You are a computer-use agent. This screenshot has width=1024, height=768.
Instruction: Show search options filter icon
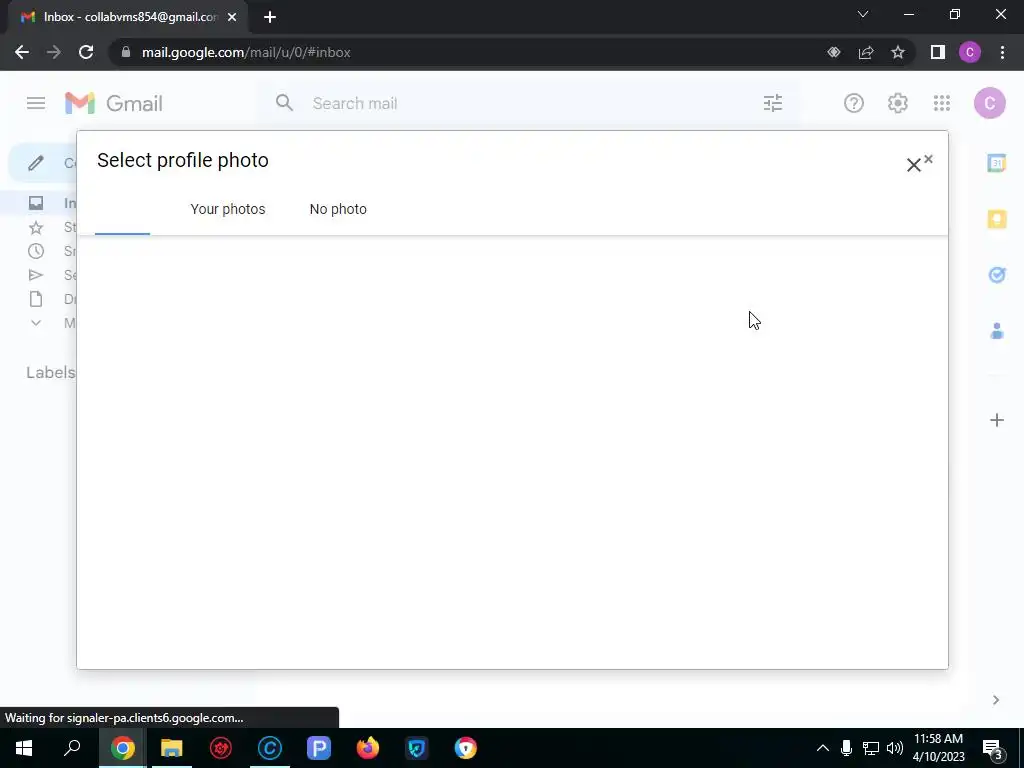[x=773, y=103]
